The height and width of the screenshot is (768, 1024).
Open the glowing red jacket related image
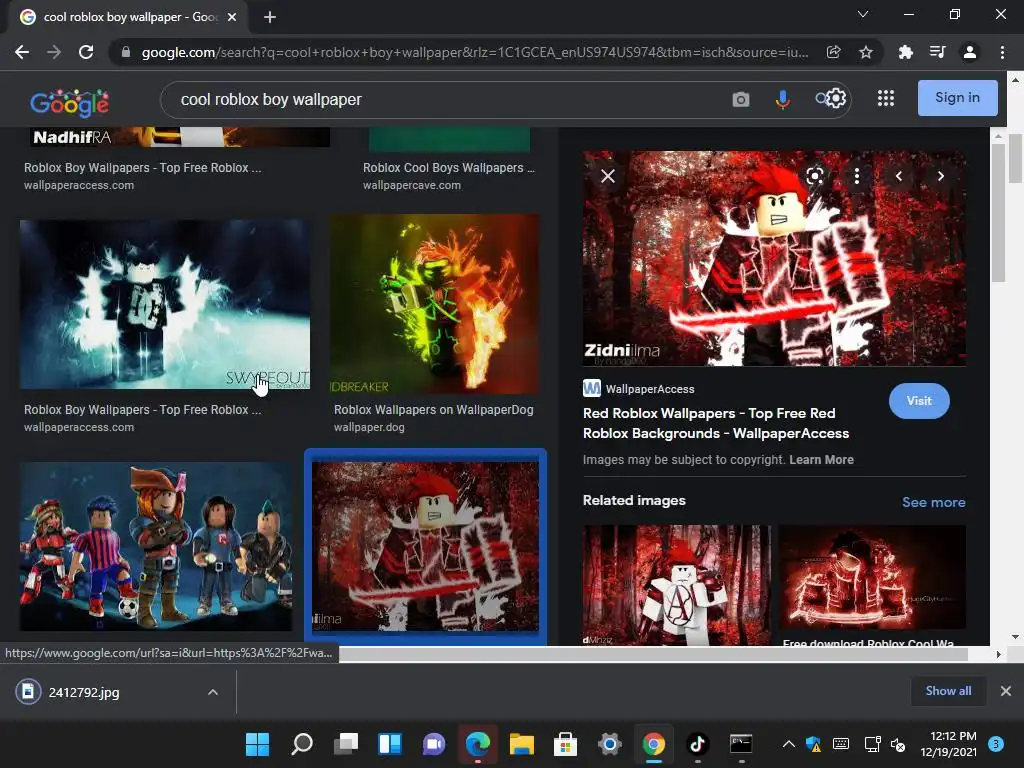[872, 577]
